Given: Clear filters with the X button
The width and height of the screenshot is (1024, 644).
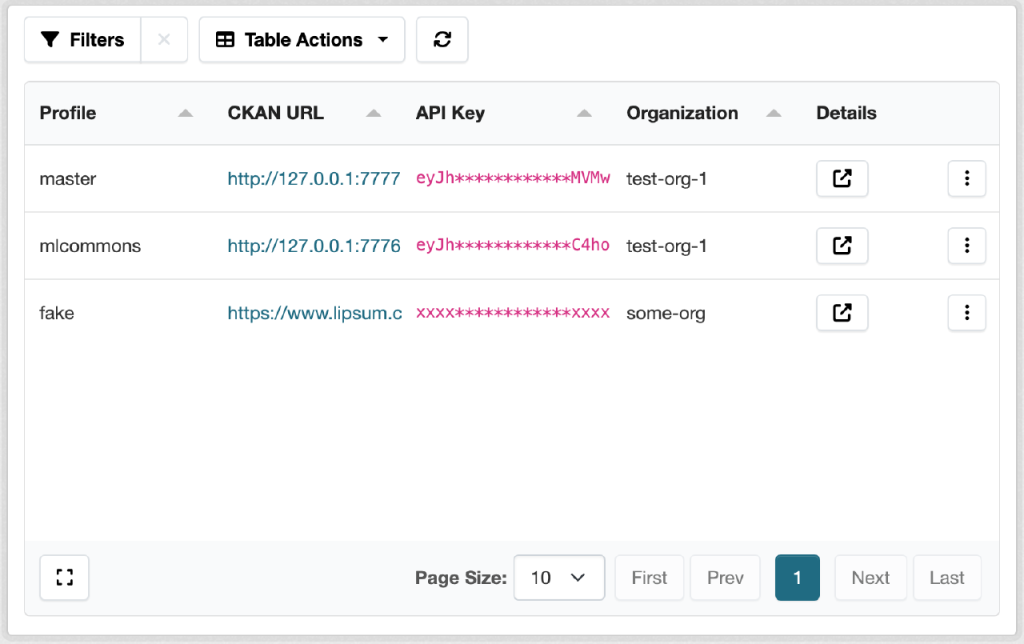Looking at the screenshot, I should coord(164,40).
